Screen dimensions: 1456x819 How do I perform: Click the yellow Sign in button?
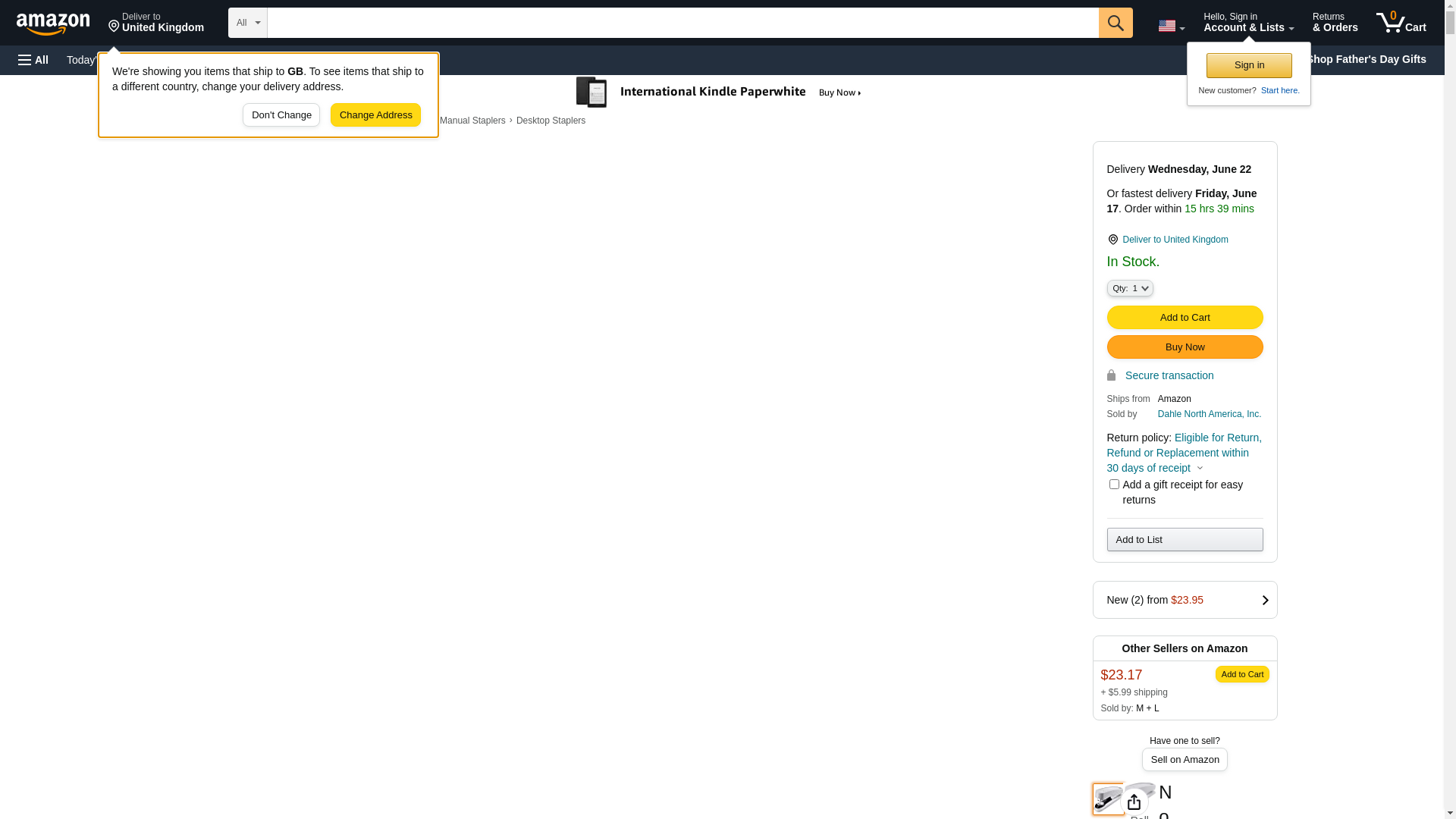[1249, 65]
